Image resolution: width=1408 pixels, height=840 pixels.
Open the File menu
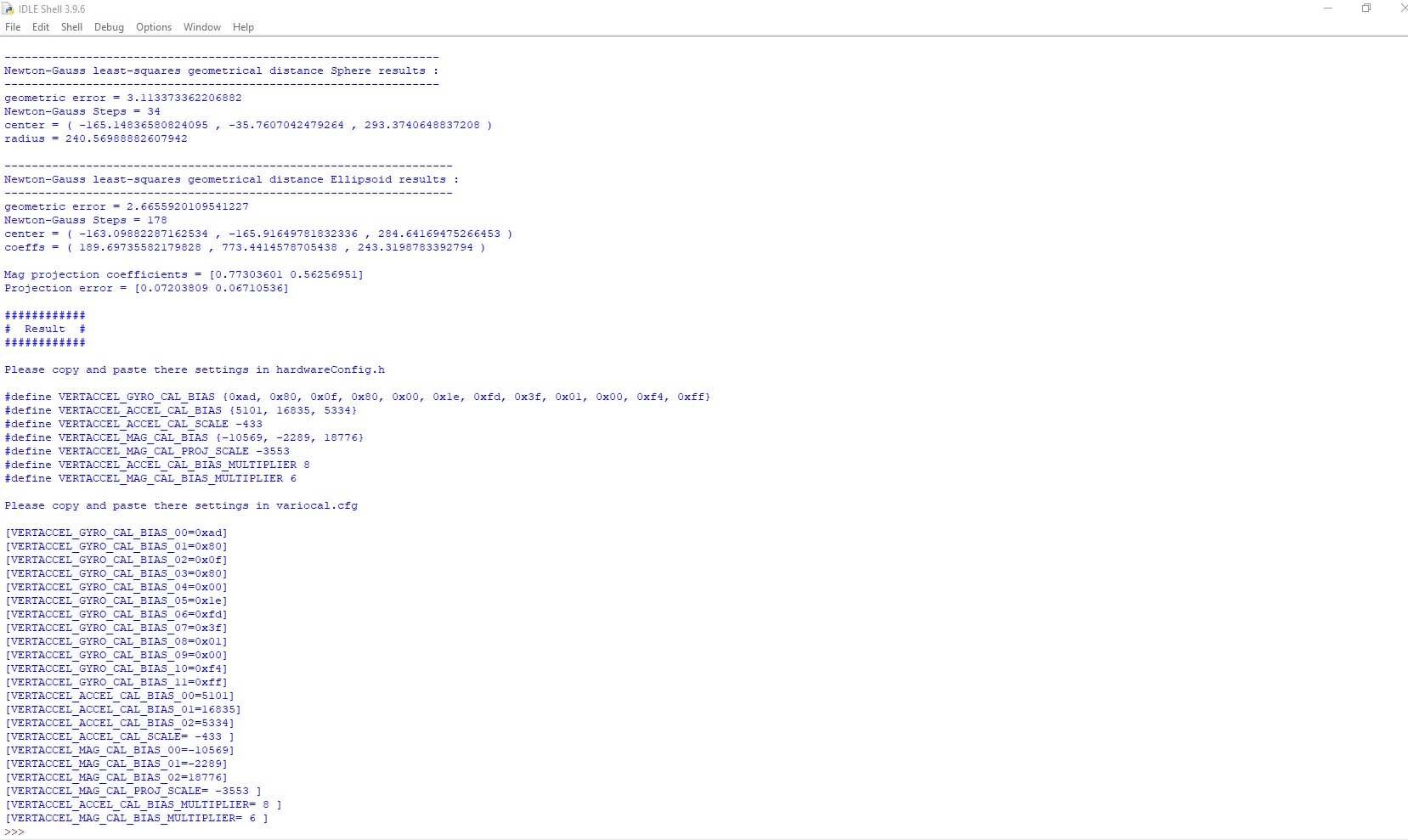[13, 27]
